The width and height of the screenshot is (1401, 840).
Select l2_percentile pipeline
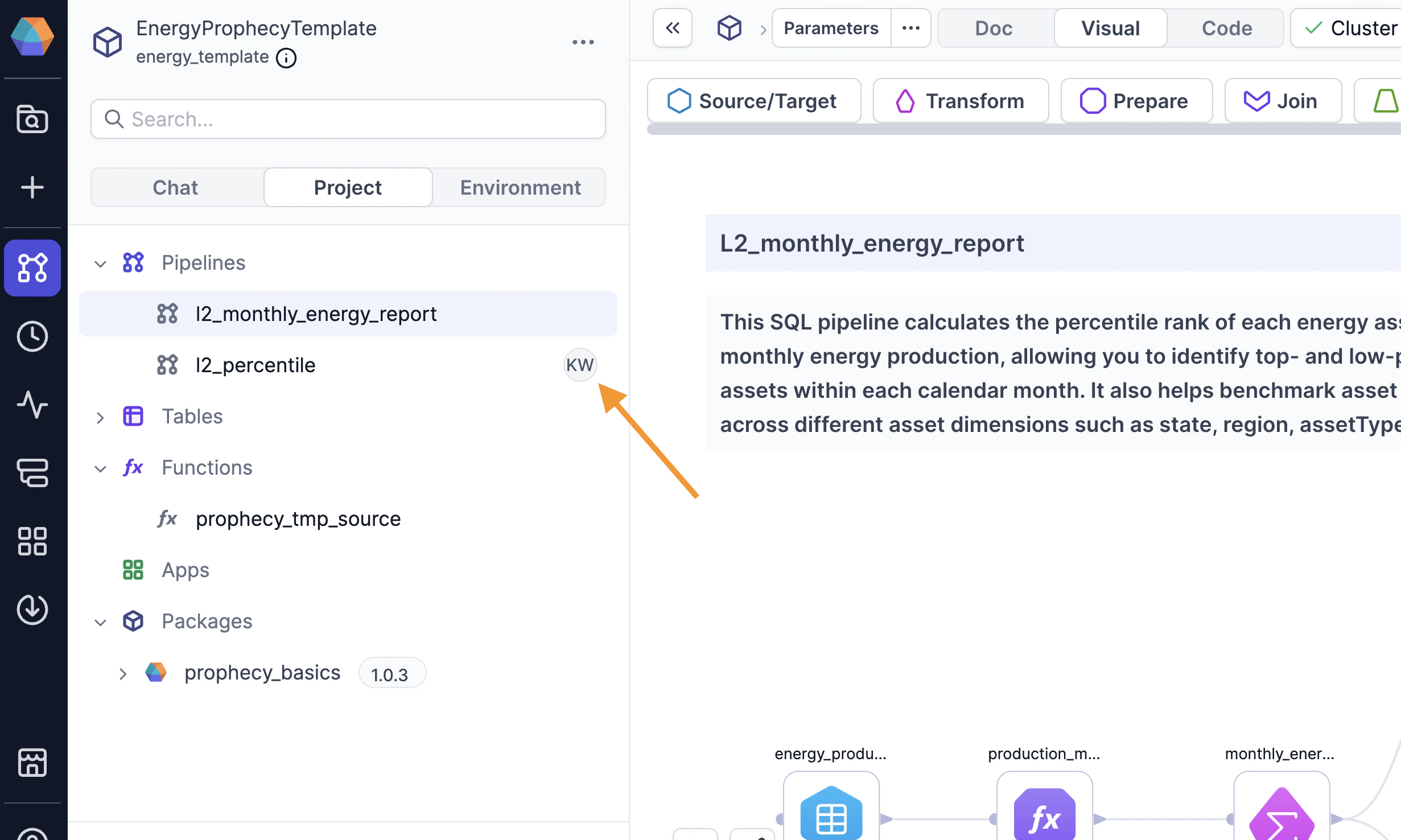(348, 365)
